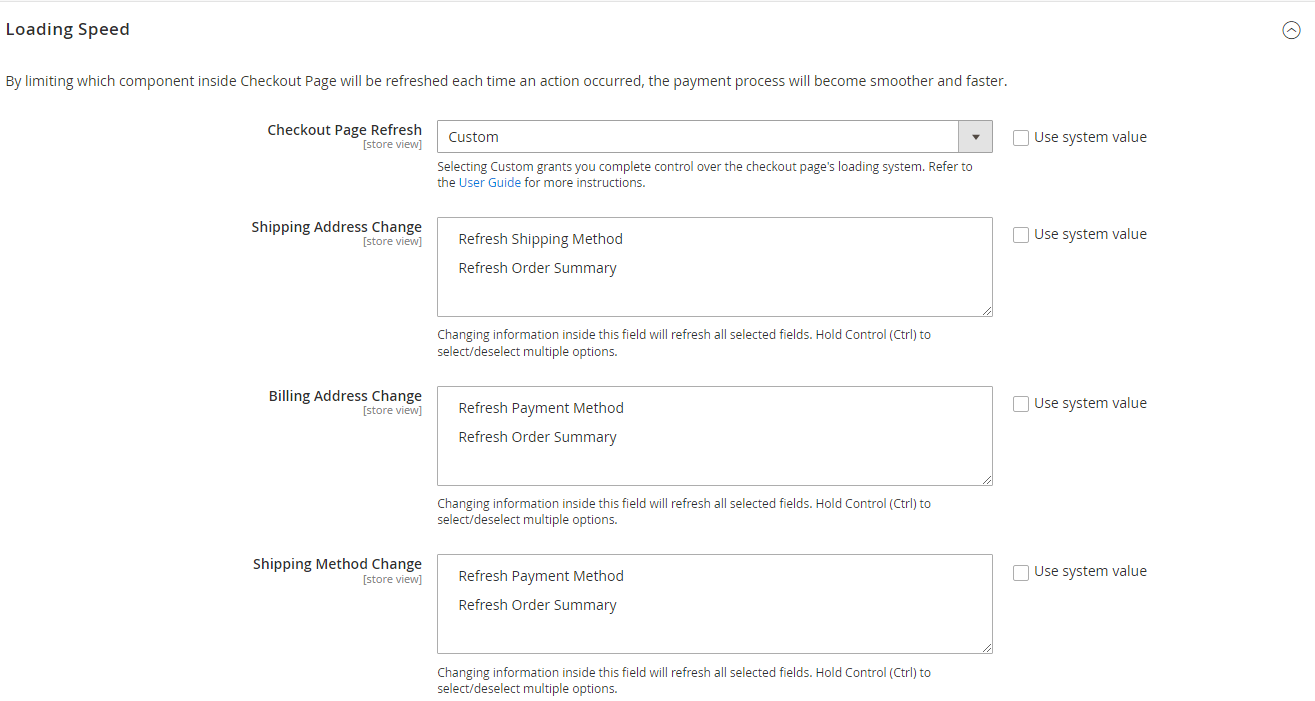The width and height of the screenshot is (1315, 701).
Task: Click the Checkout Page Refresh field label
Action: (344, 130)
